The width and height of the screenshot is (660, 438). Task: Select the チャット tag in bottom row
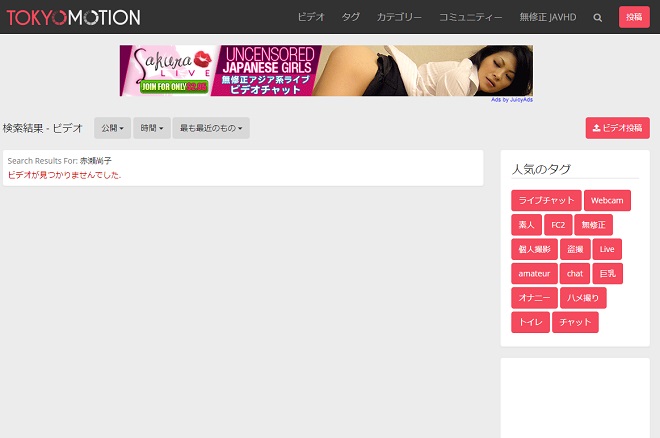coord(575,322)
